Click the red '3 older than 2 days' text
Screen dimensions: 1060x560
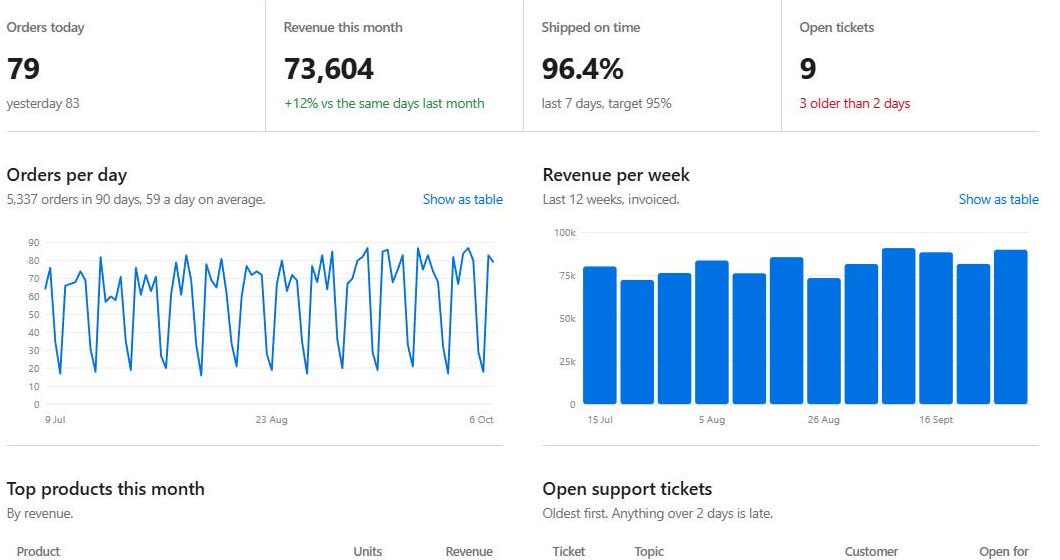(x=854, y=103)
